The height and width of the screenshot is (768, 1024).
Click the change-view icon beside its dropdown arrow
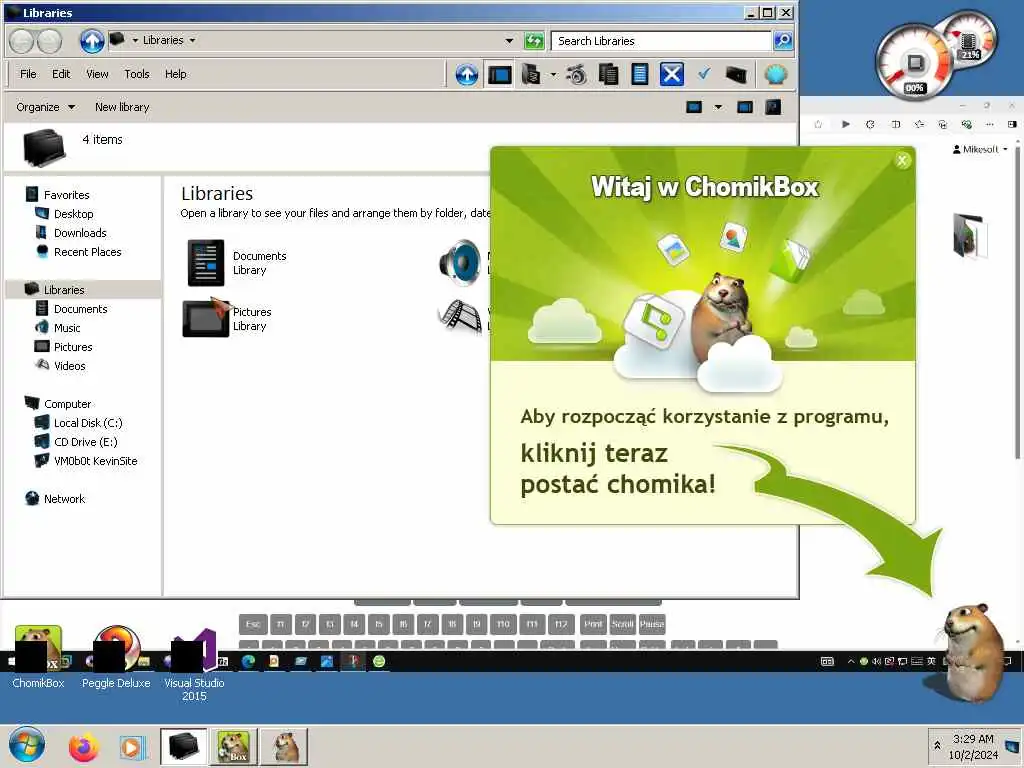(694, 107)
